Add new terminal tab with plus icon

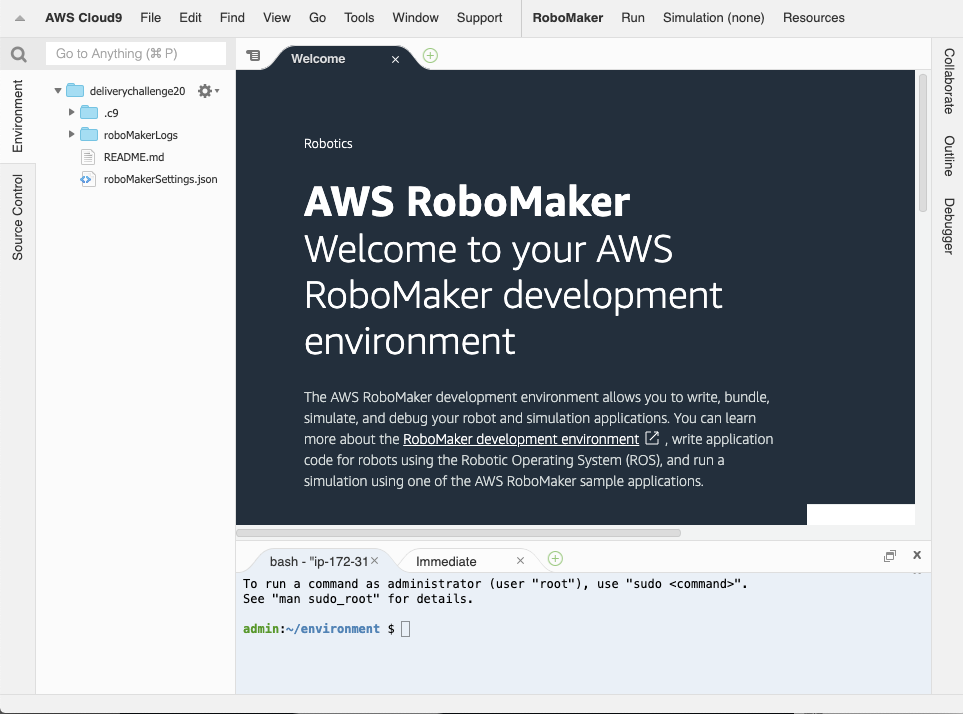click(555, 559)
